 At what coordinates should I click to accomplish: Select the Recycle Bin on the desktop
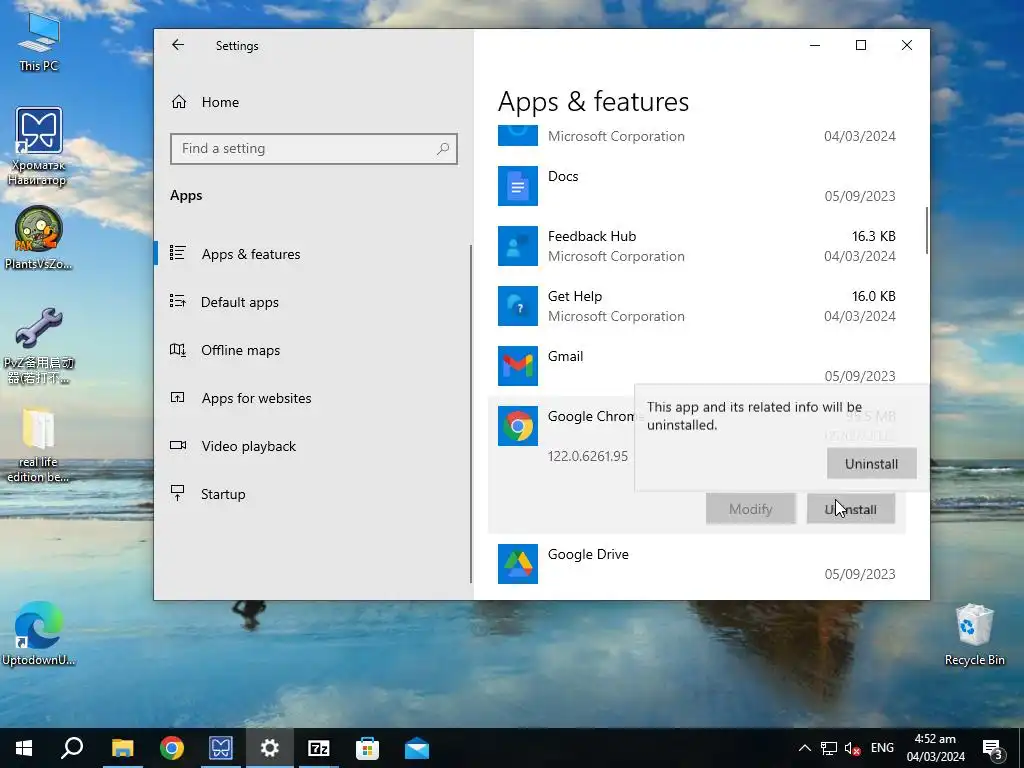974,635
